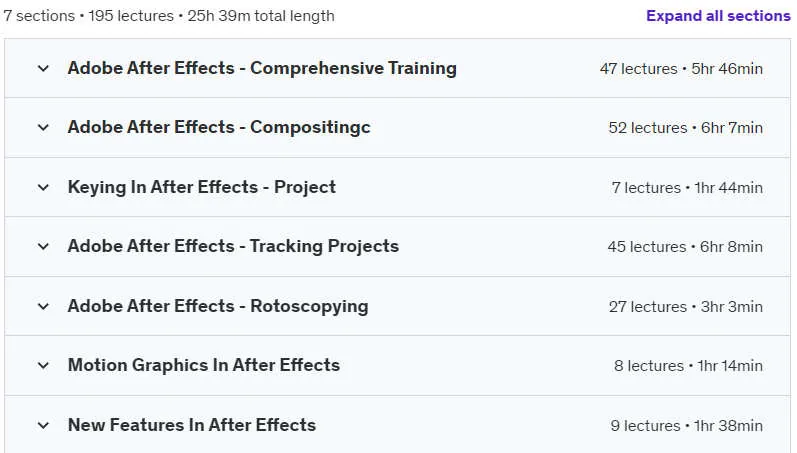Expand the Comprehensive Training section chevron
797x453 pixels.
point(43,68)
